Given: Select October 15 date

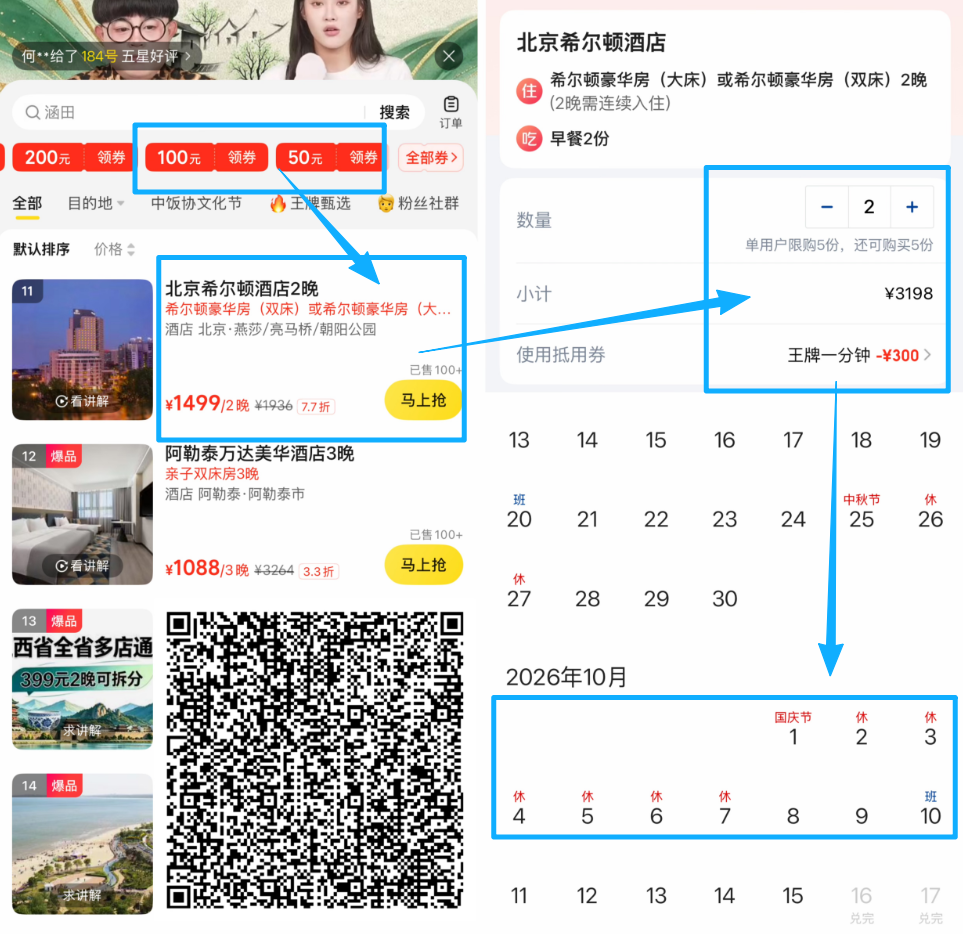Looking at the screenshot, I should pyautogui.click(x=793, y=896).
